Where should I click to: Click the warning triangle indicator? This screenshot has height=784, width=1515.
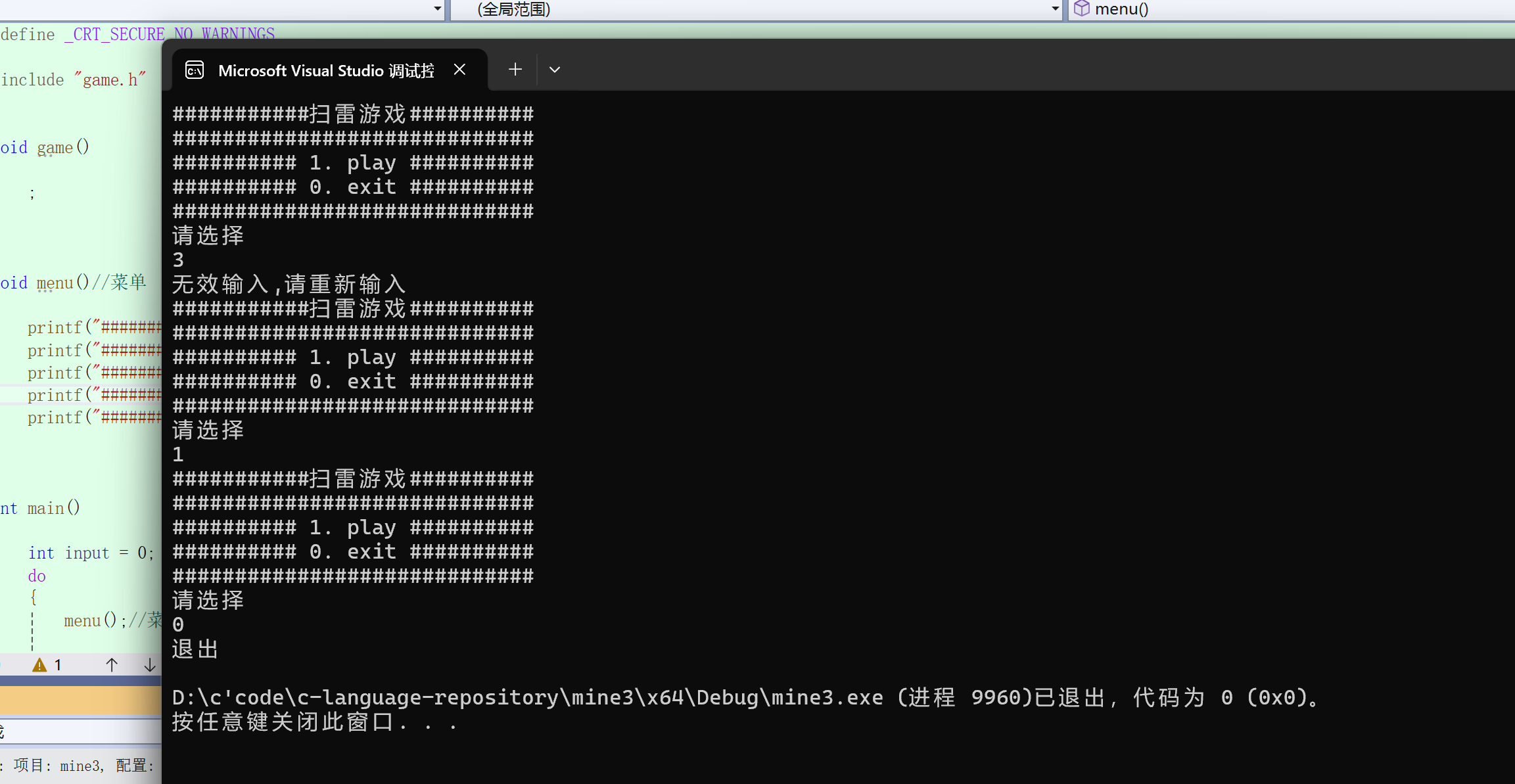coord(39,665)
